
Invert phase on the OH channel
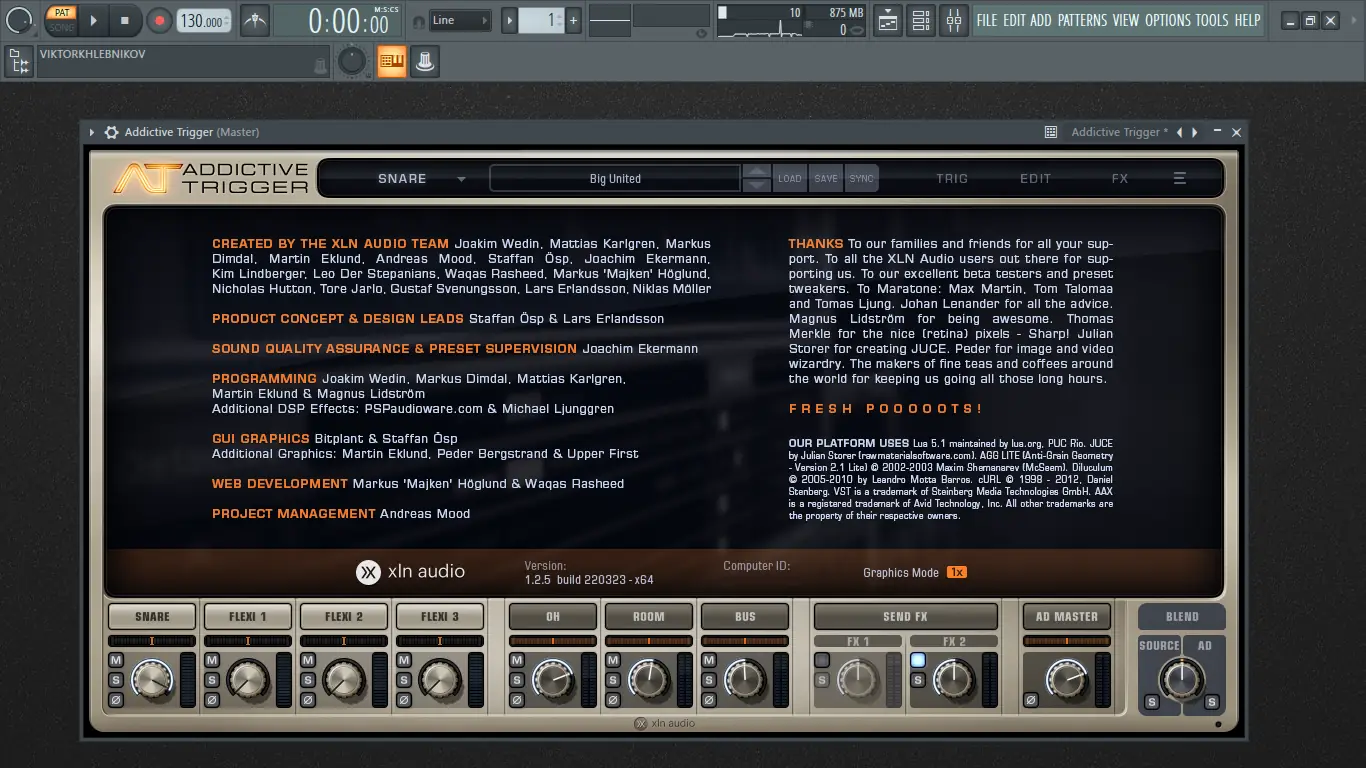click(517, 699)
